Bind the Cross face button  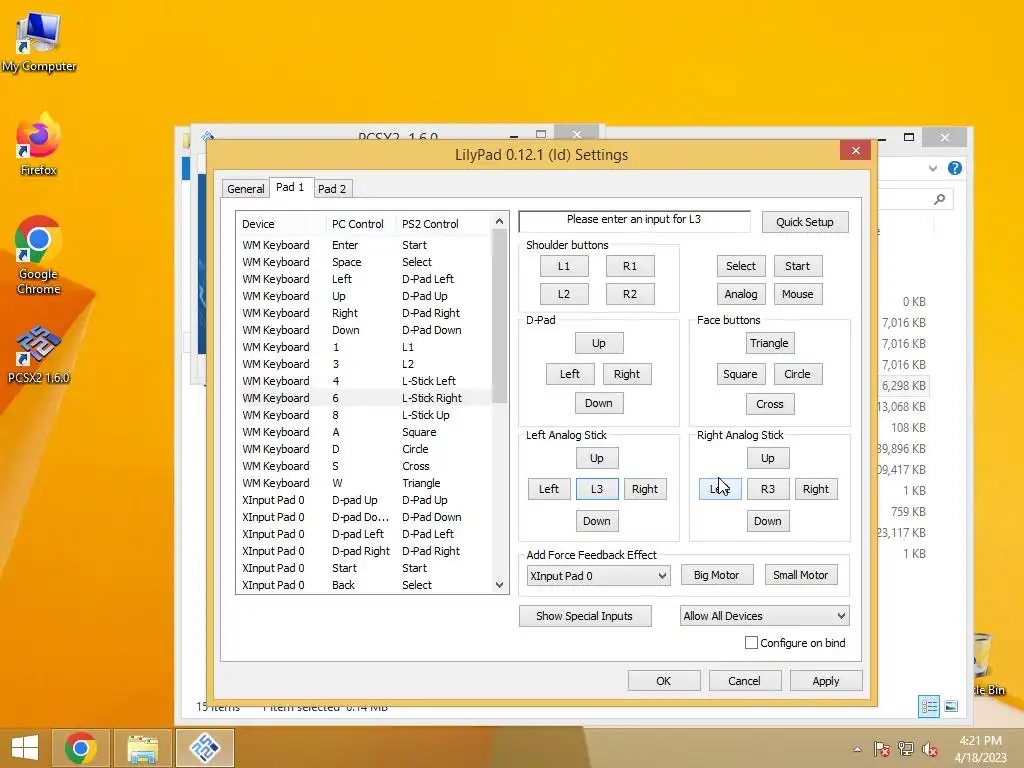coord(769,404)
